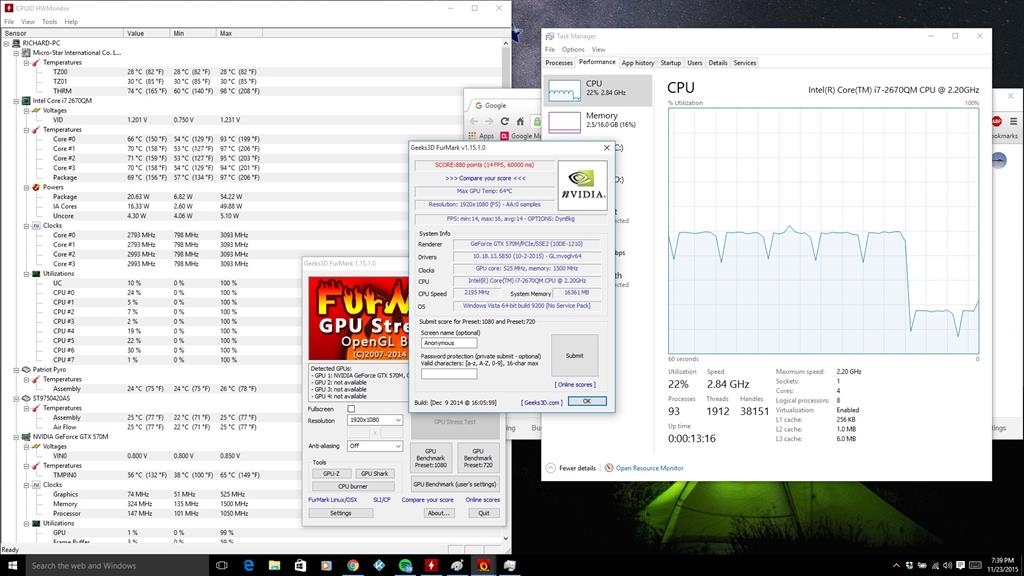Screen dimensions: 1024x576
Task: Open the volume control in the system tray
Action: pos(948,566)
